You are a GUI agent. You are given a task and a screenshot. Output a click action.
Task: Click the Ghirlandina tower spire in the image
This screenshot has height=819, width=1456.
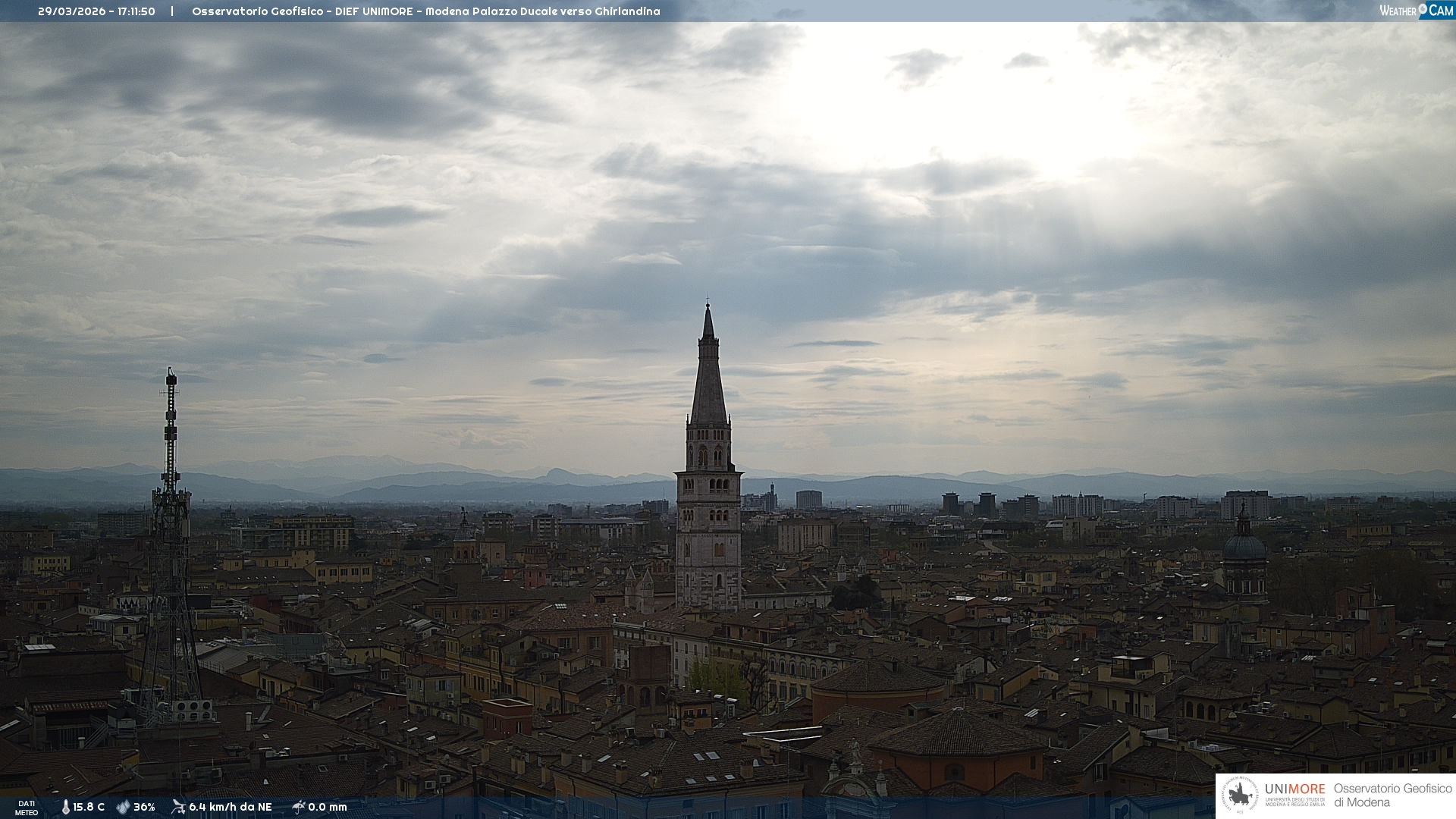coord(708,379)
